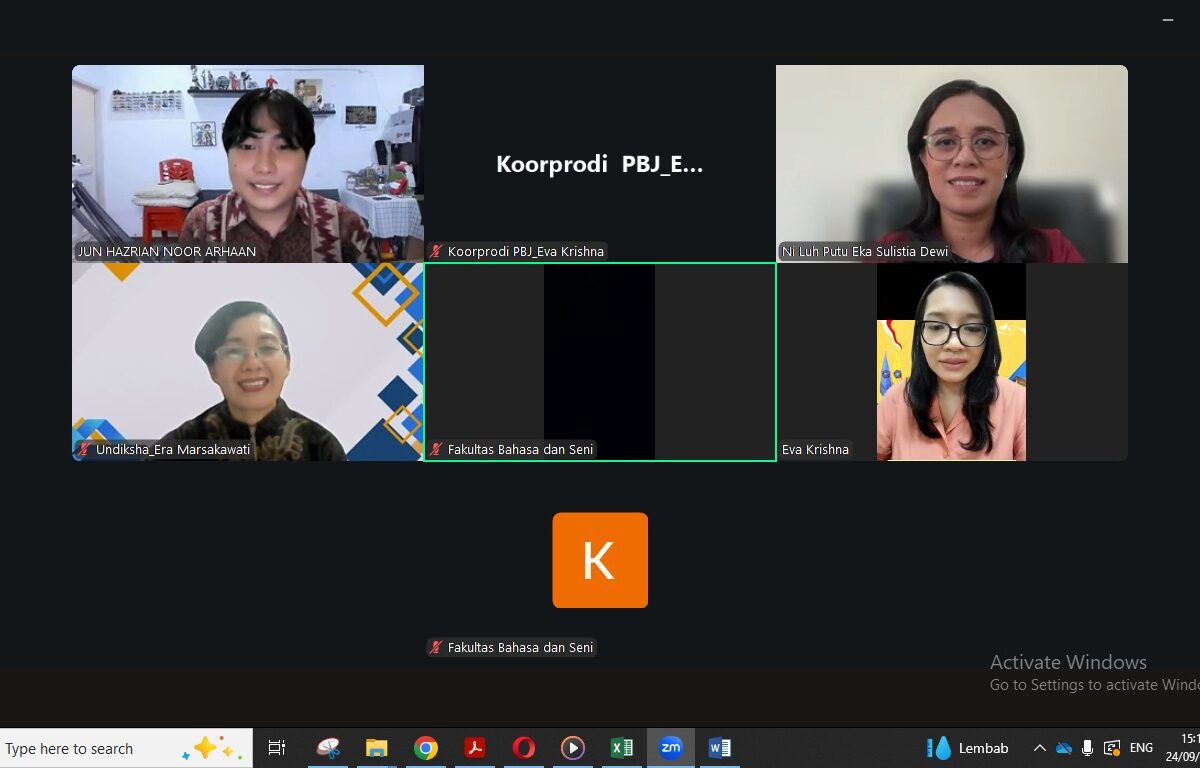Open the Lembab weather widget
The width and height of the screenshot is (1200, 768).
pyautogui.click(x=968, y=748)
